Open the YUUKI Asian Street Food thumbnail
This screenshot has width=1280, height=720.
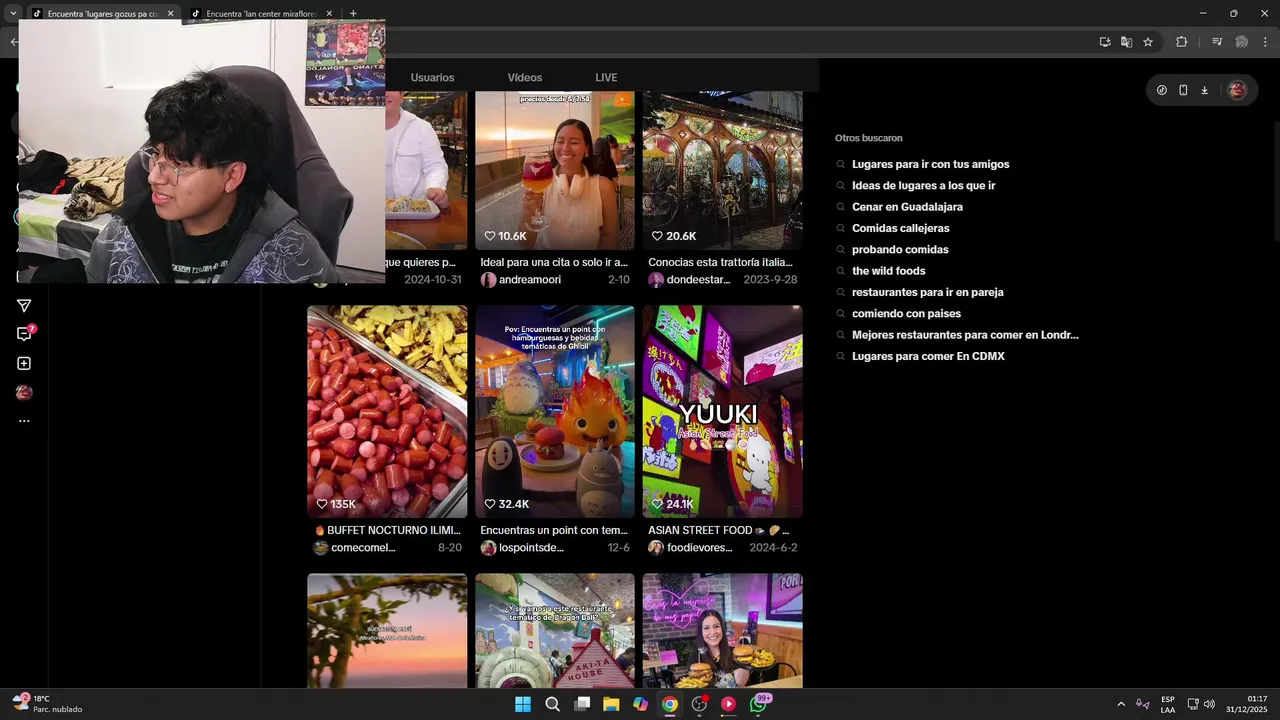(x=723, y=411)
